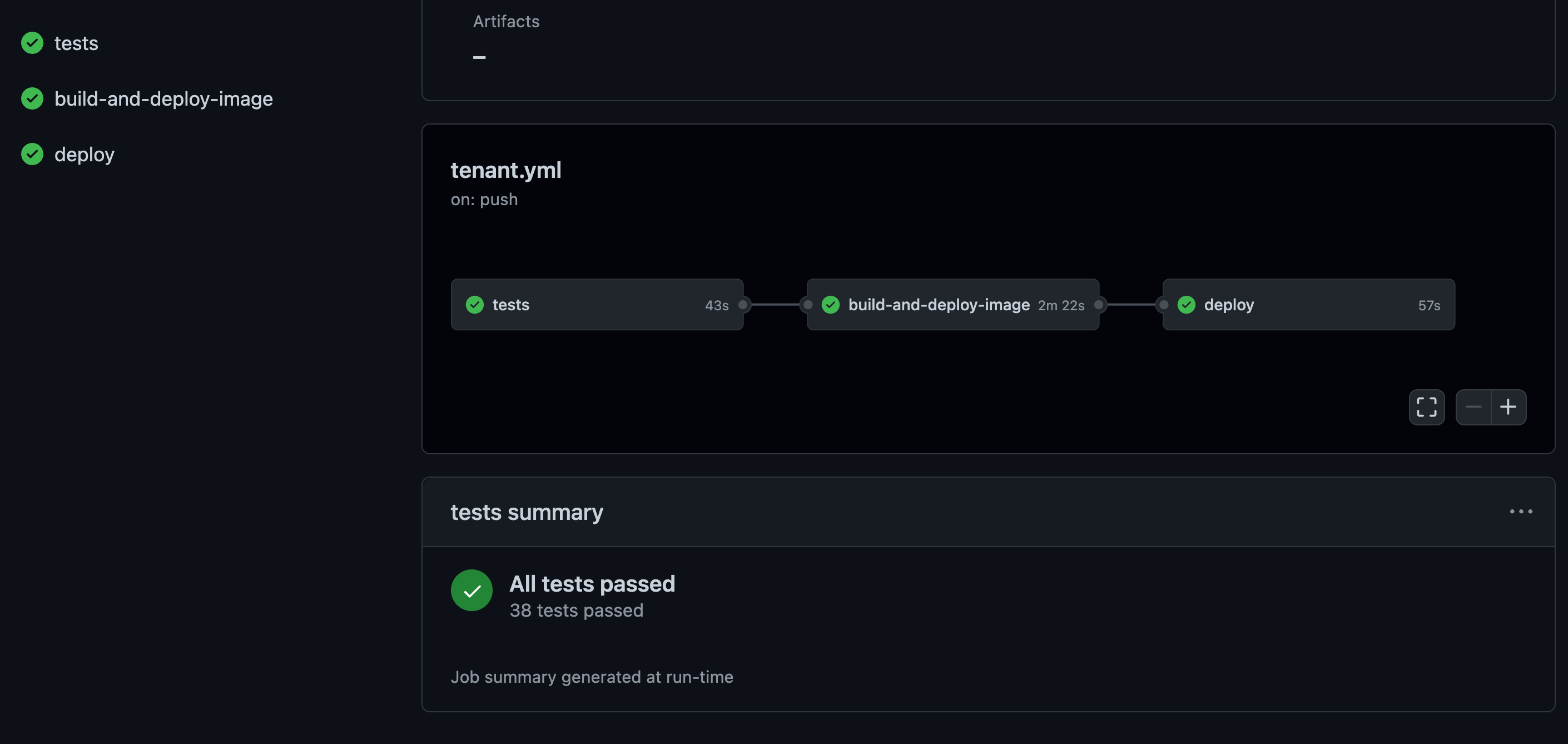Click the check icon on build-and-deploy-image node
Screen dimensions: 1568x744
click(x=830, y=304)
